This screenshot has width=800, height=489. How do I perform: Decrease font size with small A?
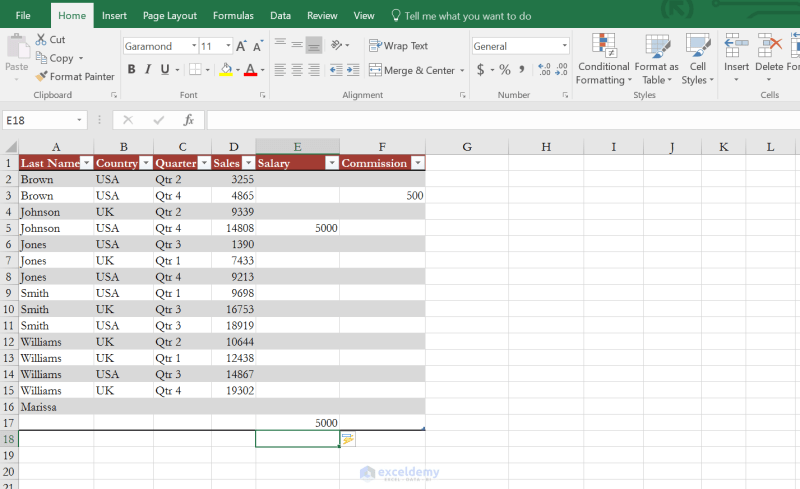click(x=258, y=46)
